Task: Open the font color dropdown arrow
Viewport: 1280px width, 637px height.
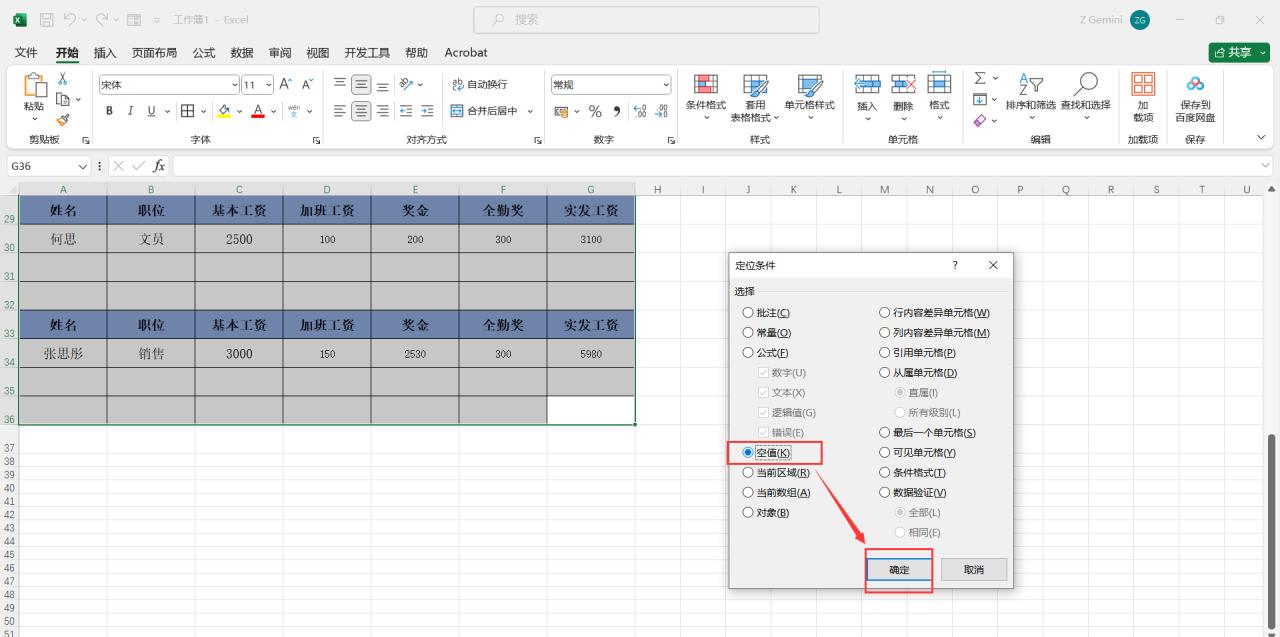Action: pyautogui.click(x=273, y=111)
